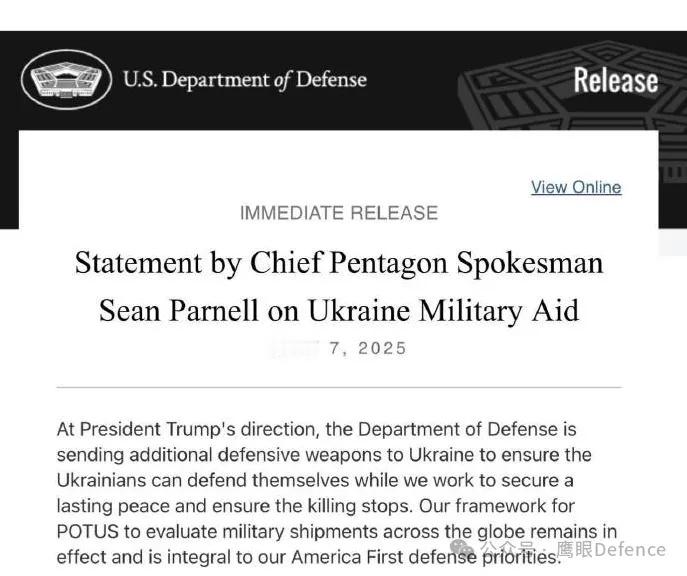687x576 pixels.
Task: Click the headline line 'Statement by Chief Pentagon Spokesman'
Action: tap(339, 264)
